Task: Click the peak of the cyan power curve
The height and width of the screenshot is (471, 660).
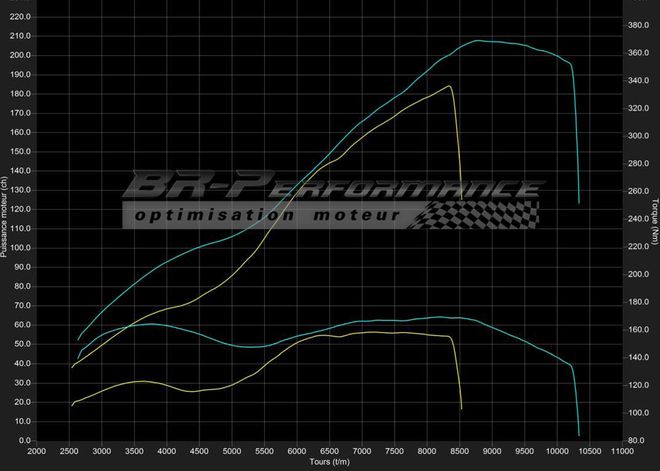Action: (x=478, y=41)
